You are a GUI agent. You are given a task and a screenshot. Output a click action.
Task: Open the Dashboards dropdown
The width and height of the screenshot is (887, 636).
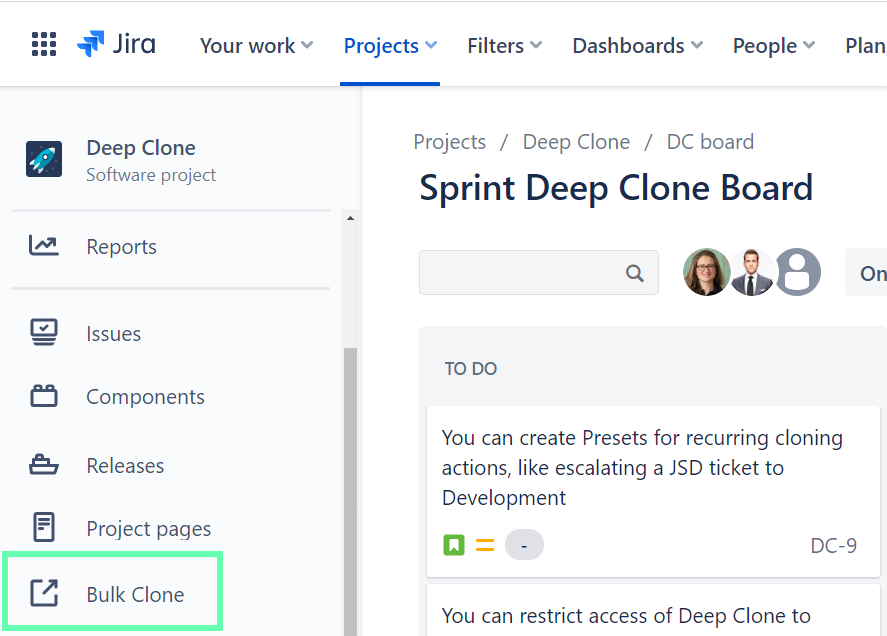pos(636,46)
